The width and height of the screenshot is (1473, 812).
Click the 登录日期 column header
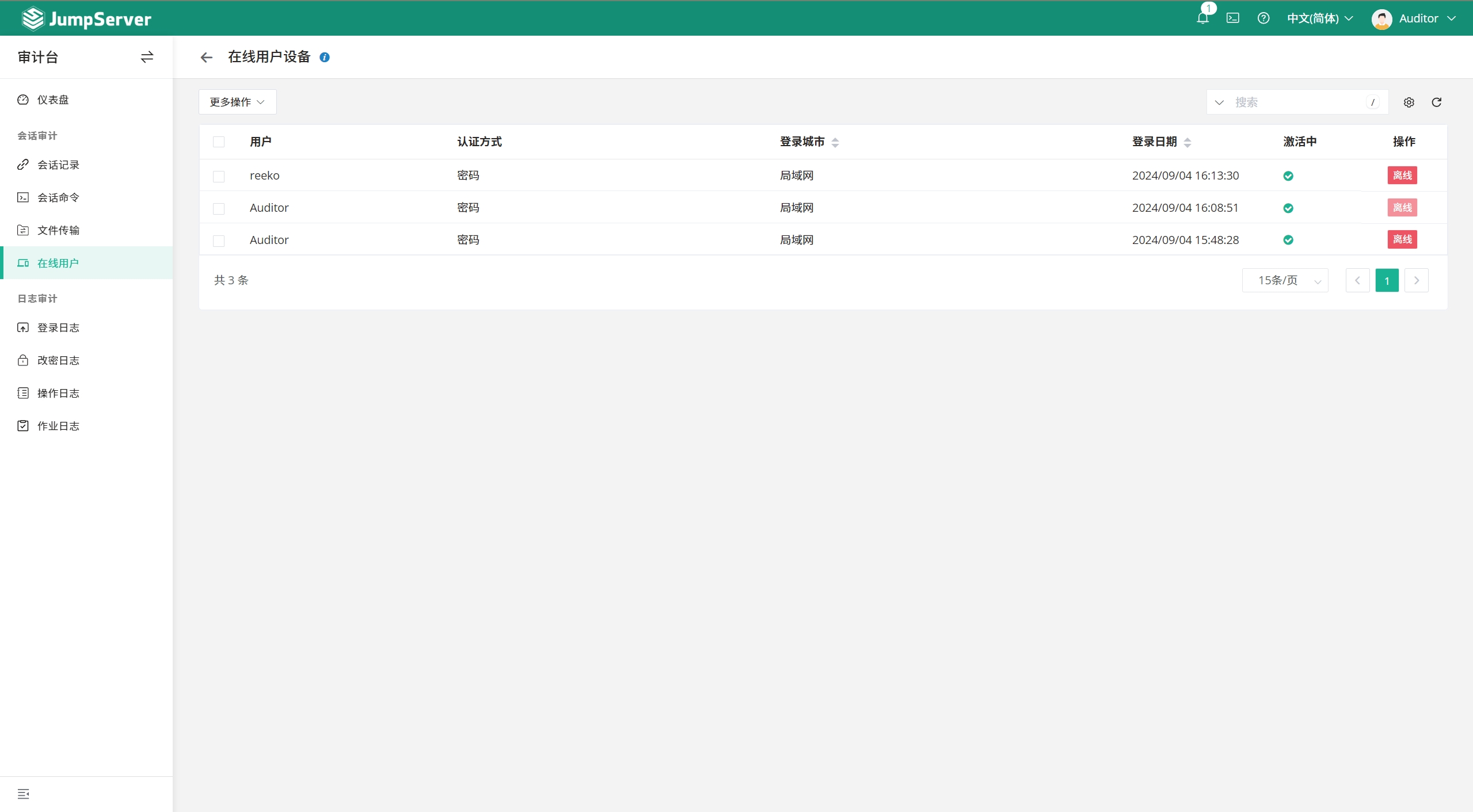click(x=1154, y=142)
